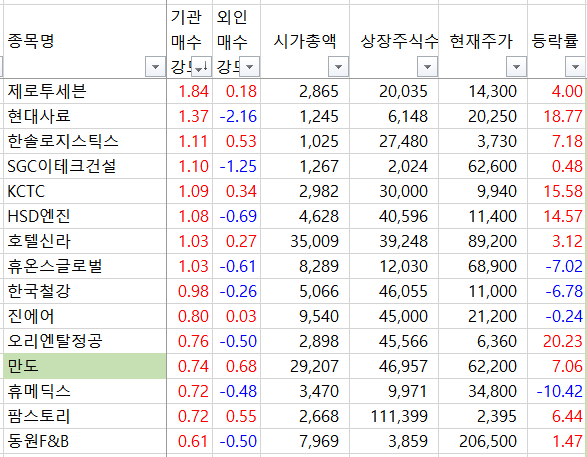Select the 9,971 listed shares cell
Screen dimensions: 587x457
(x=394, y=391)
